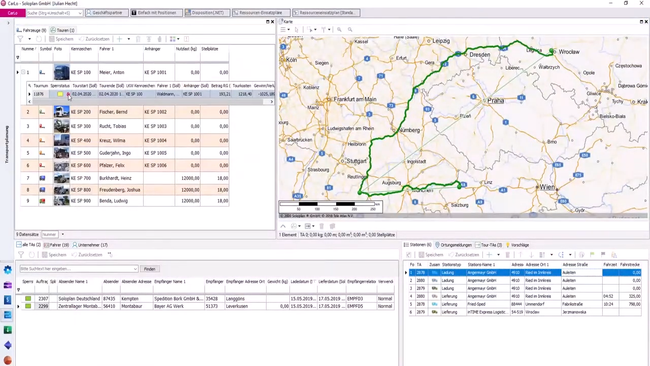The height and width of the screenshot is (366, 650).
Task: Click the green icon in the left sidebar
Action: [7, 330]
